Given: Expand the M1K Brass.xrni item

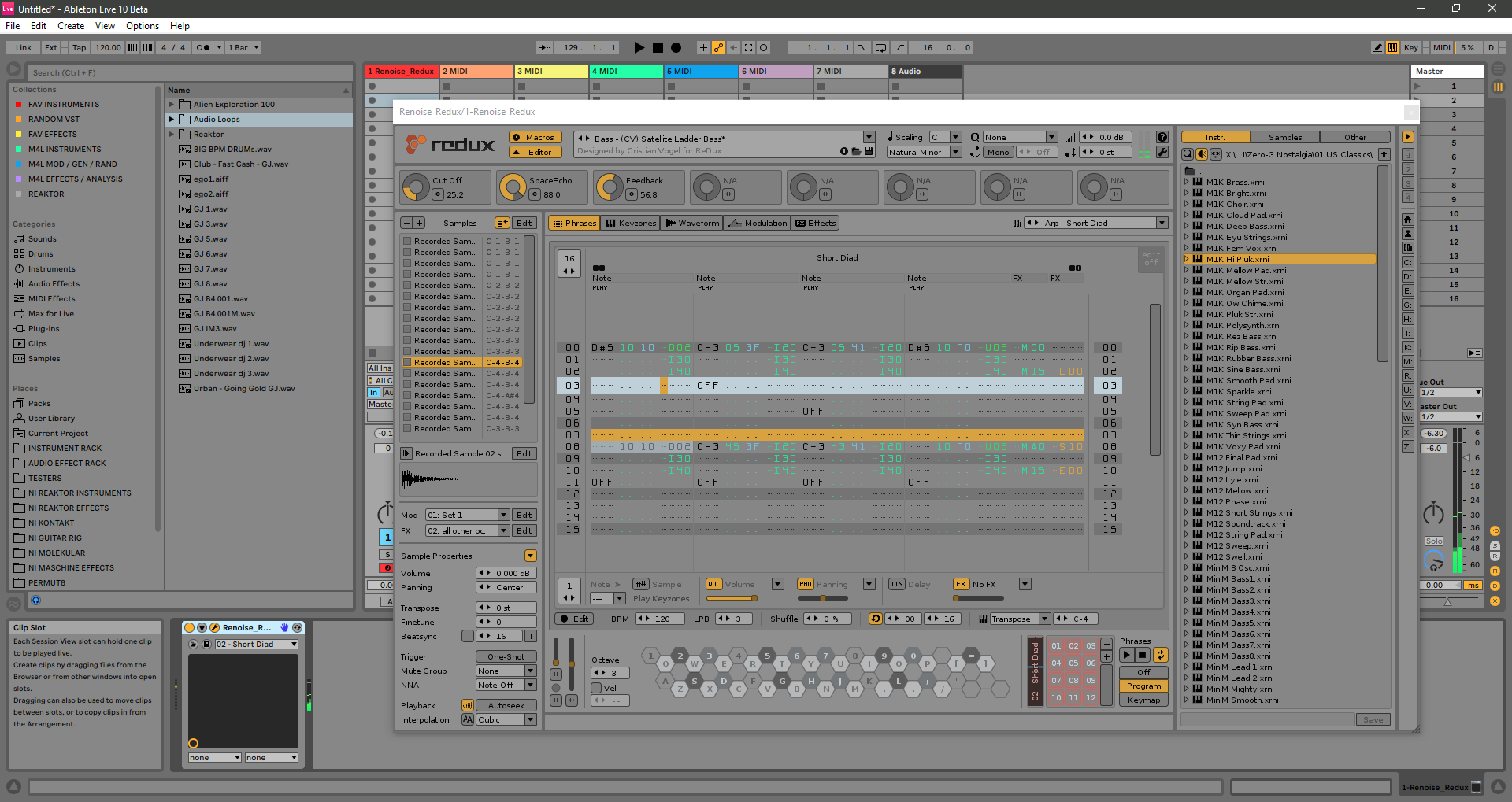Looking at the screenshot, I should click(x=1187, y=182).
